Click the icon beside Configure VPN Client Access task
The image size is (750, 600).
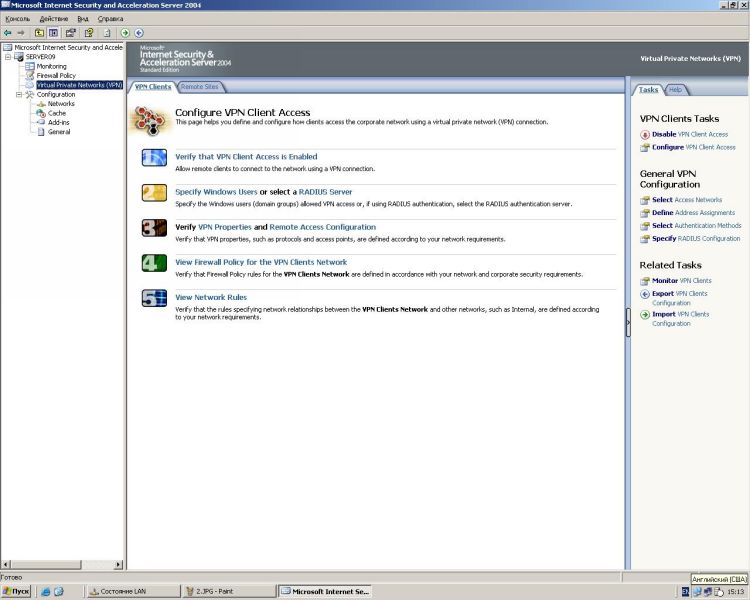(x=645, y=148)
